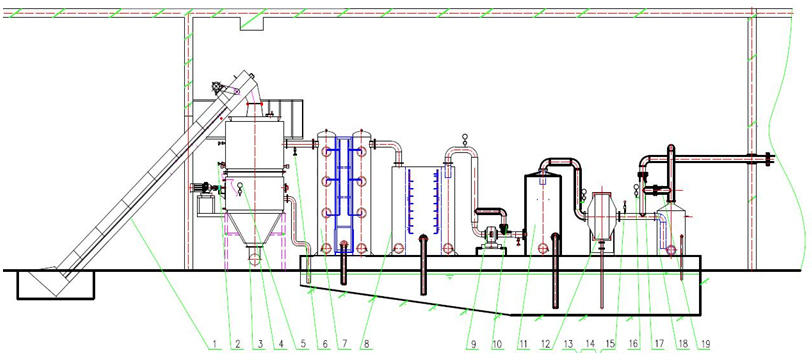Click the callout number 17 label

click(659, 344)
